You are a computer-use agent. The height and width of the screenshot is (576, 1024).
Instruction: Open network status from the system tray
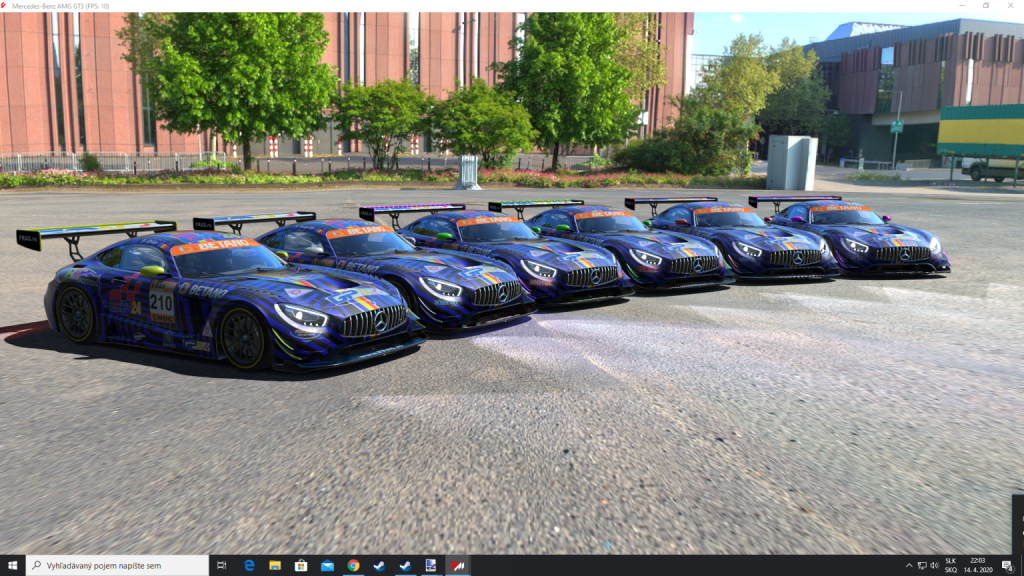(922, 566)
